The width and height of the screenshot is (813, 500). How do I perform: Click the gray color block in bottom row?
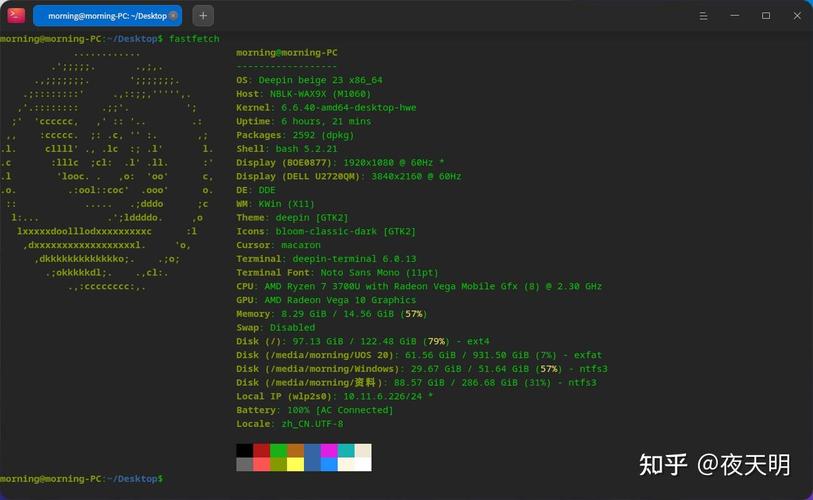tap(244, 464)
